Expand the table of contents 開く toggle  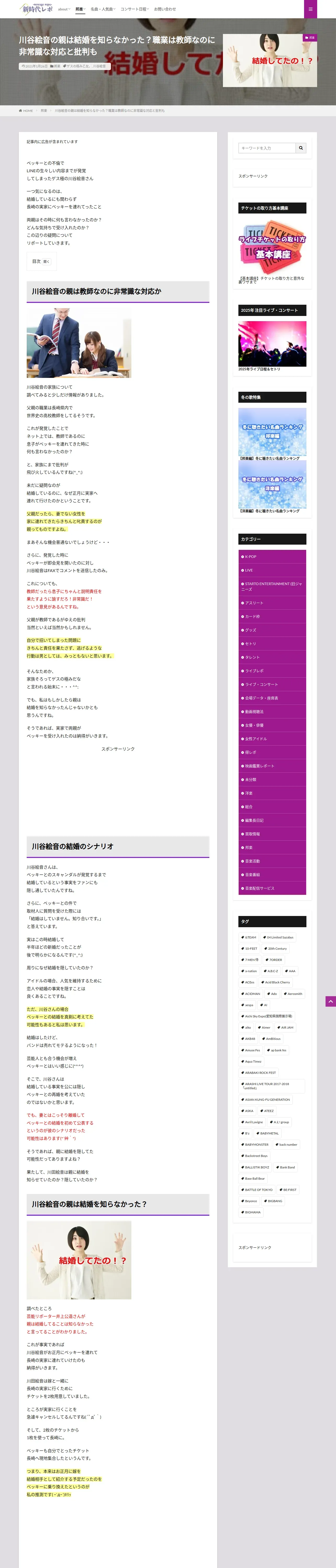point(46,262)
